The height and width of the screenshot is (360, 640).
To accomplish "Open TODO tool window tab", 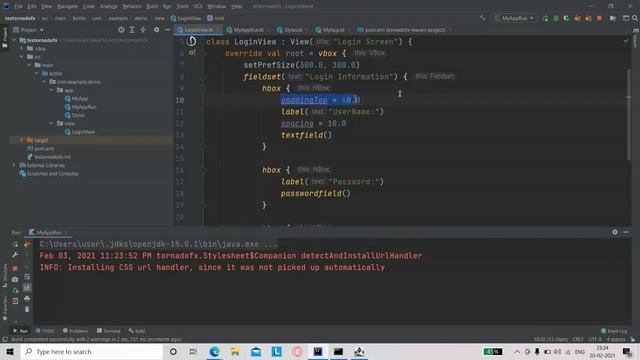I will [45, 331].
